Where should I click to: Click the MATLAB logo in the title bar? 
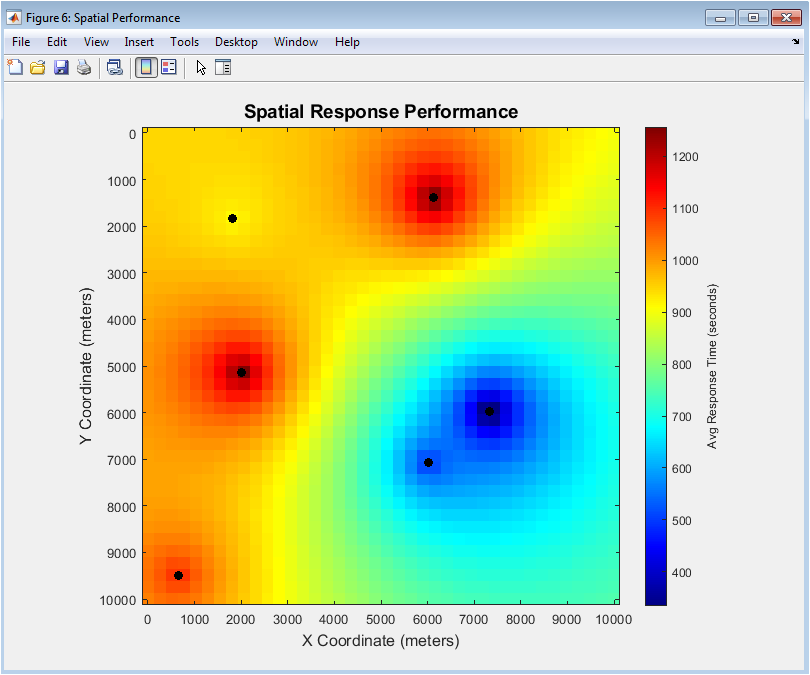click(x=14, y=18)
